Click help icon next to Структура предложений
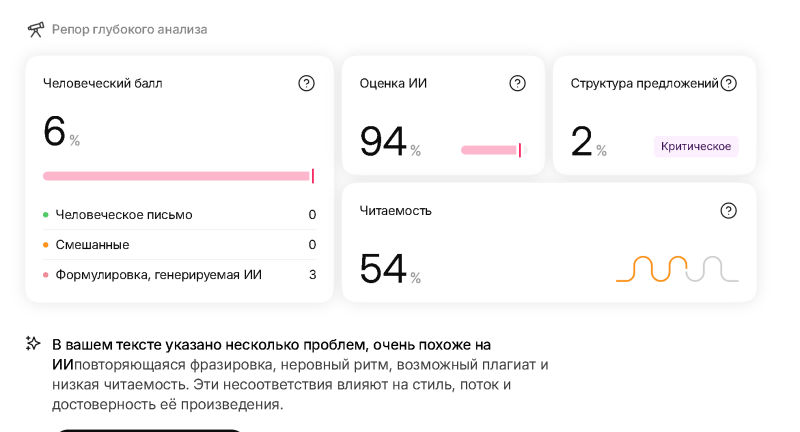The image size is (800, 432). pos(729,83)
